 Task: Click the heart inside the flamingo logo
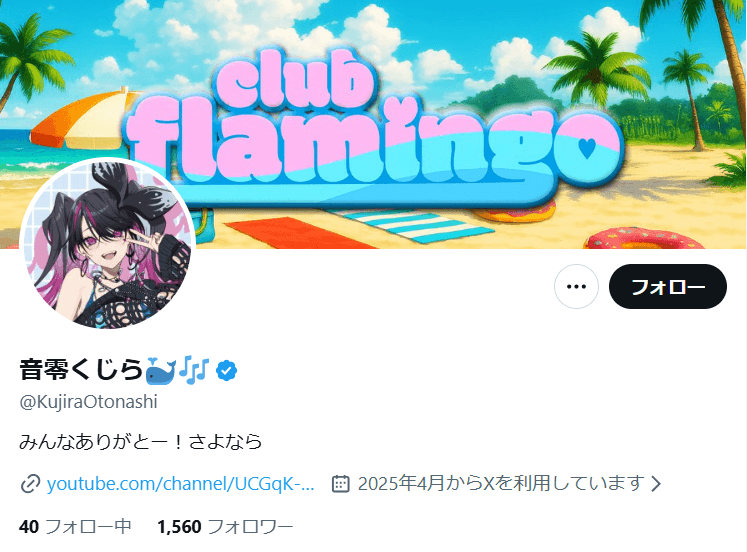pyautogui.click(x=586, y=148)
